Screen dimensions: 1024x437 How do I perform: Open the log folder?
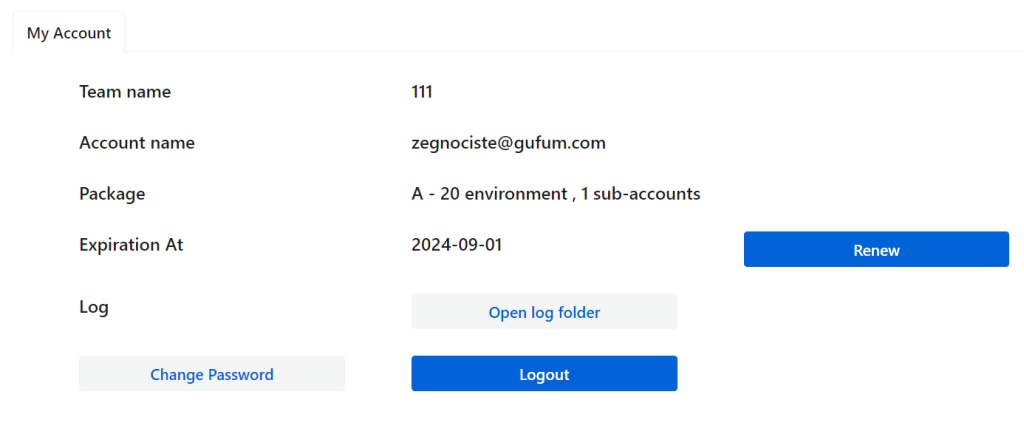click(x=544, y=312)
